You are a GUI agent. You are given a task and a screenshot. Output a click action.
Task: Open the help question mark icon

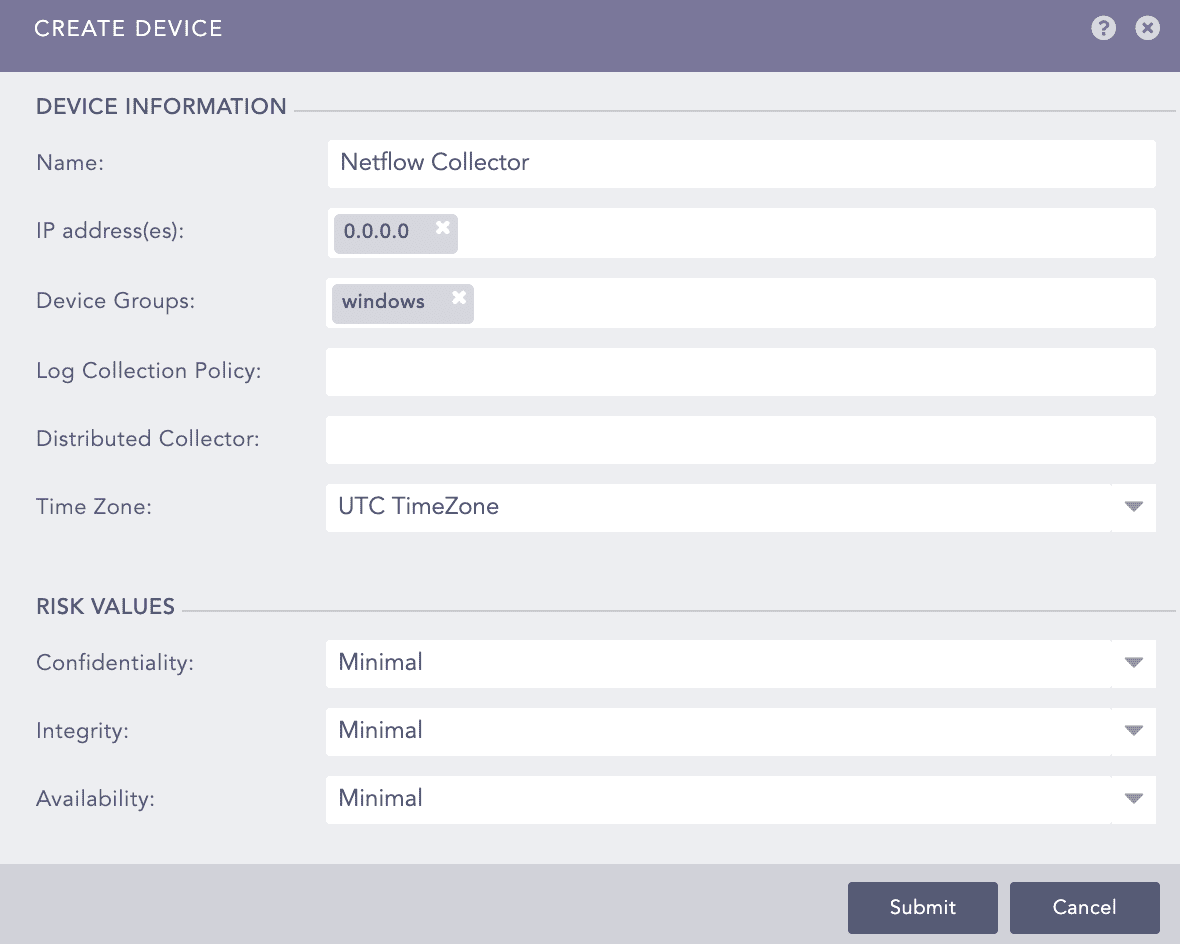coord(1103,28)
